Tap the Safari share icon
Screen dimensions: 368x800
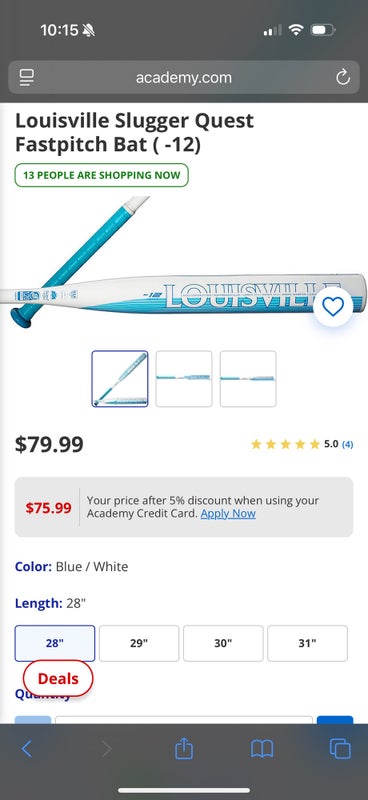click(x=184, y=749)
